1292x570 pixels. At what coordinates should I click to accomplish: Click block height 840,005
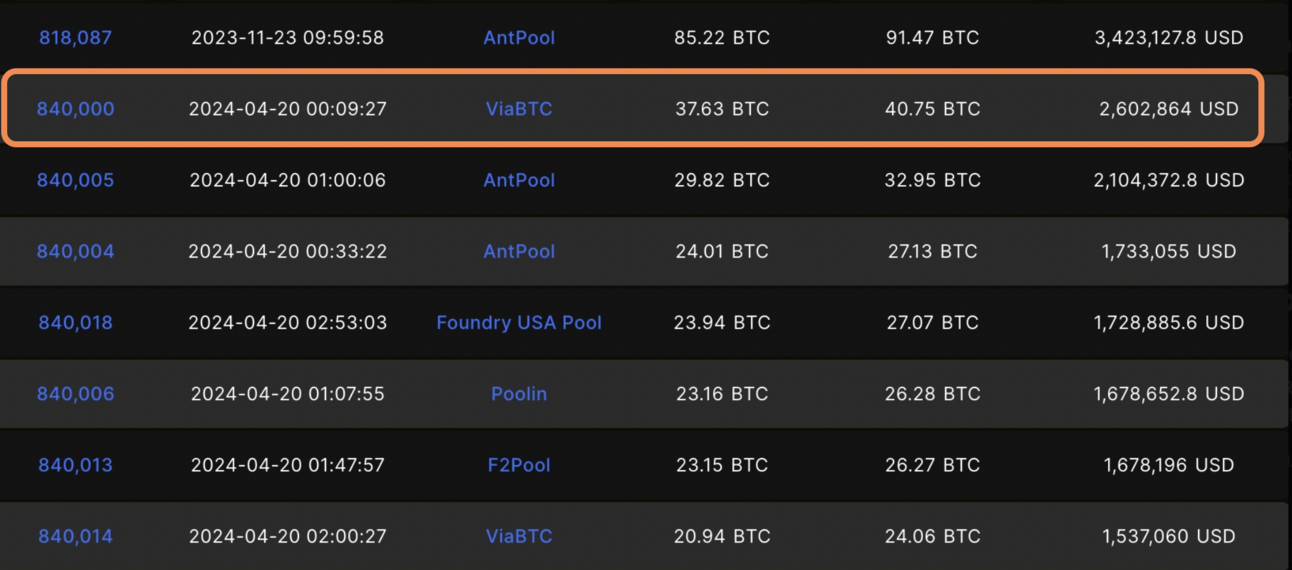coord(75,180)
